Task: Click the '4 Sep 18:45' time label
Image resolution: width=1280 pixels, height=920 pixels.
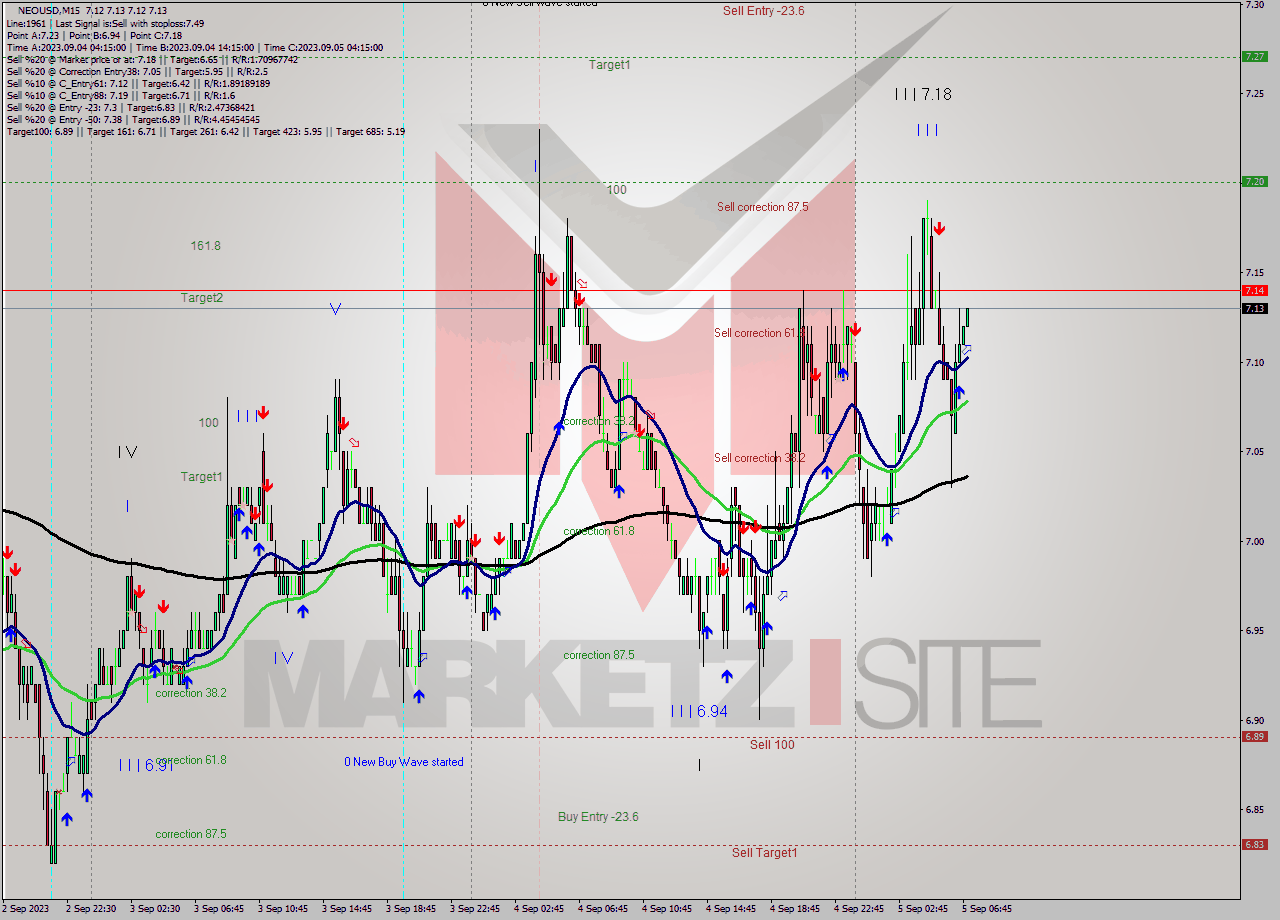Action: tap(795, 909)
